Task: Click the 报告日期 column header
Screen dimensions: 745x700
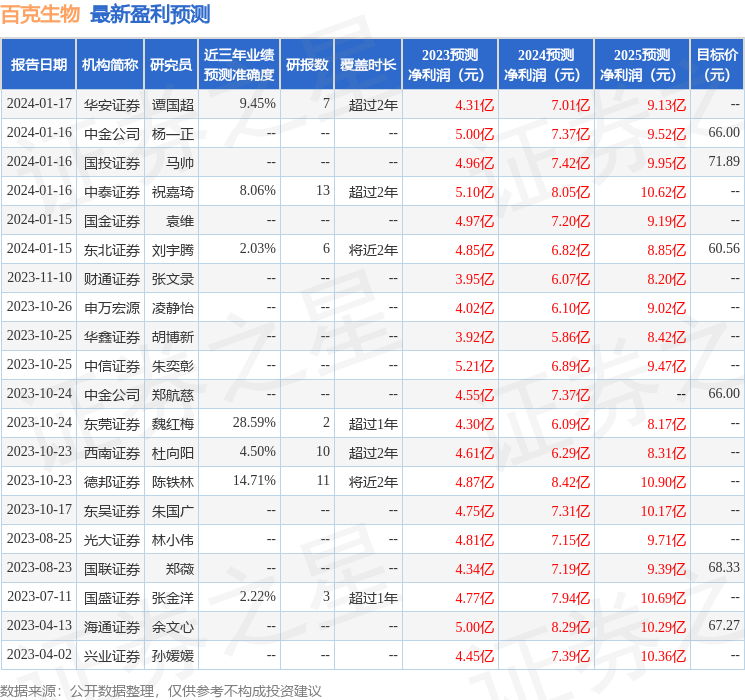Action: pyautogui.click(x=38, y=64)
